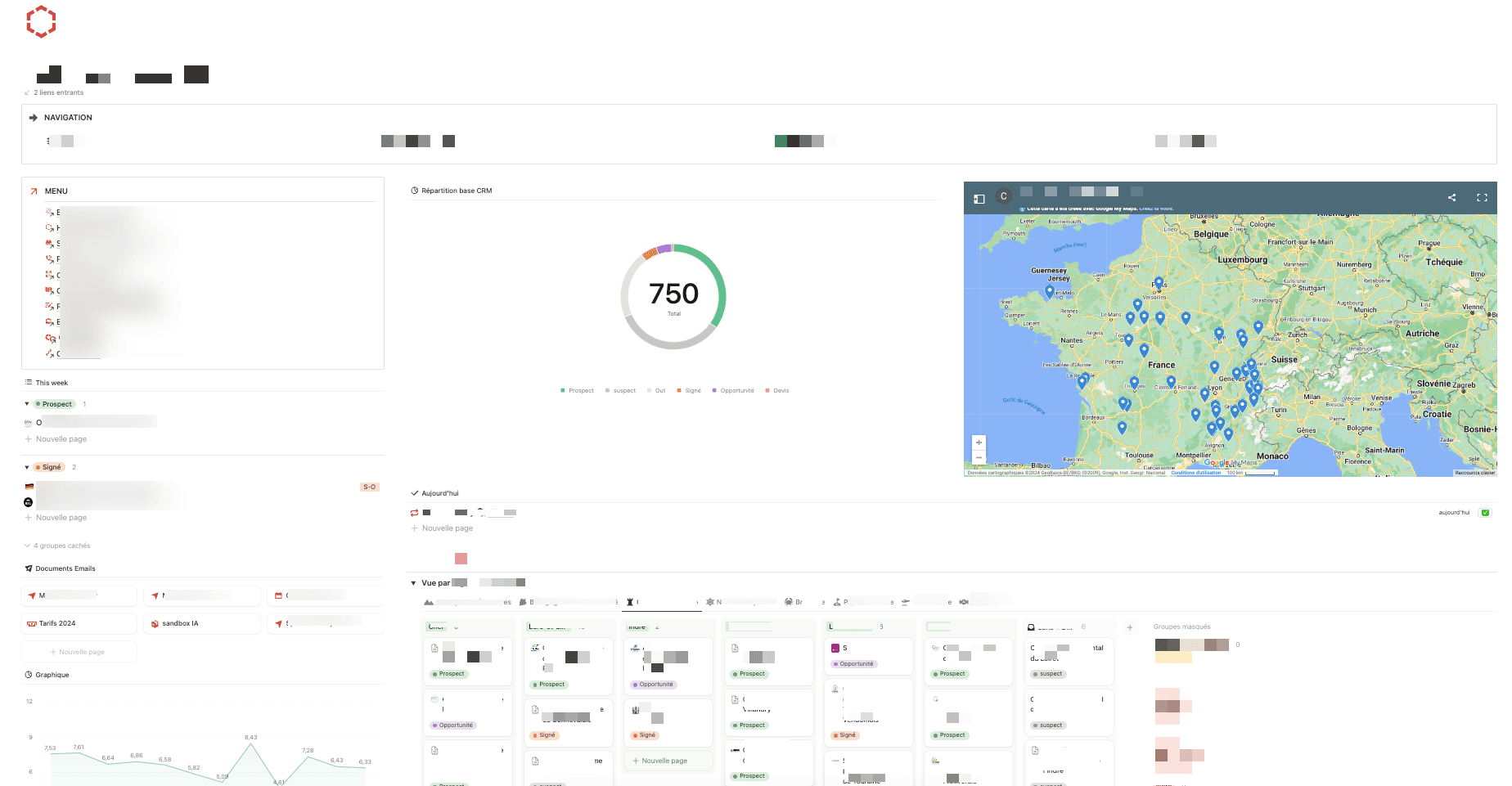Open '2 liens entrants' backlinks
Screen dimensions: 1512x786
coord(54,92)
